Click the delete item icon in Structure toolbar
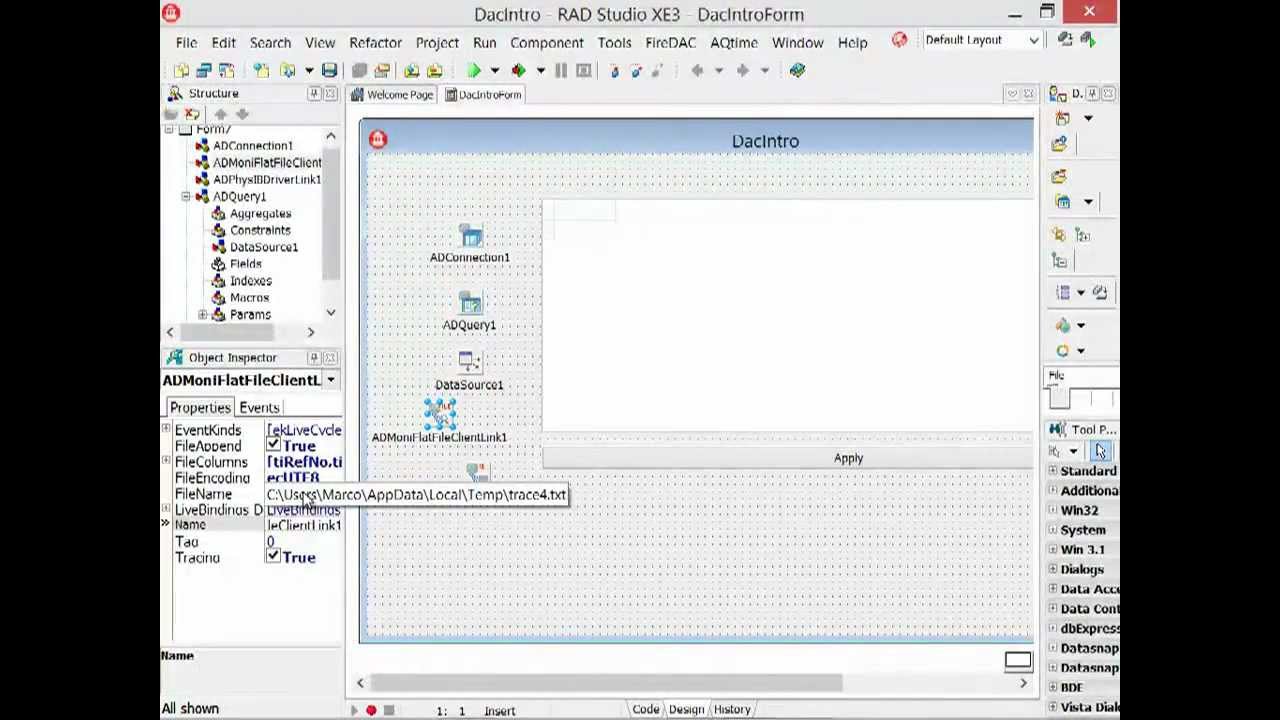 [x=192, y=114]
